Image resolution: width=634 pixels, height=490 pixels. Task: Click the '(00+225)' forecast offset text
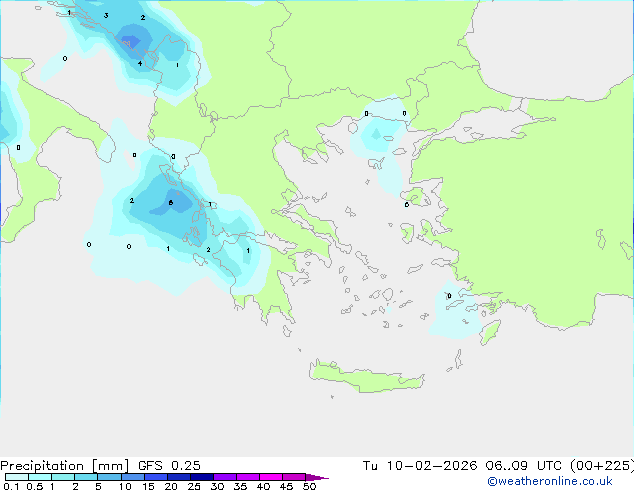click(602, 466)
